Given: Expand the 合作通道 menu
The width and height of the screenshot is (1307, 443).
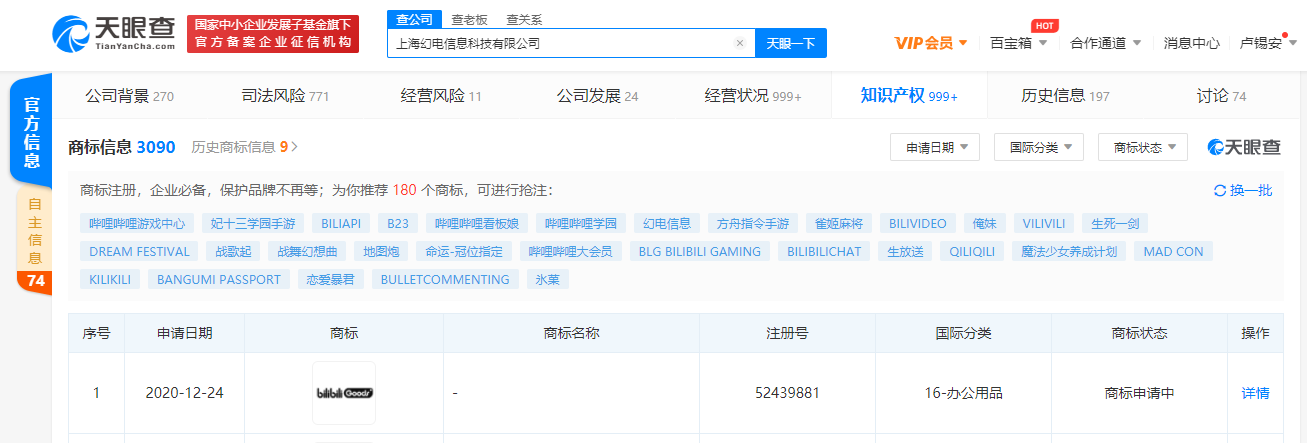Looking at the screenshot, I should click(1105, 43).
